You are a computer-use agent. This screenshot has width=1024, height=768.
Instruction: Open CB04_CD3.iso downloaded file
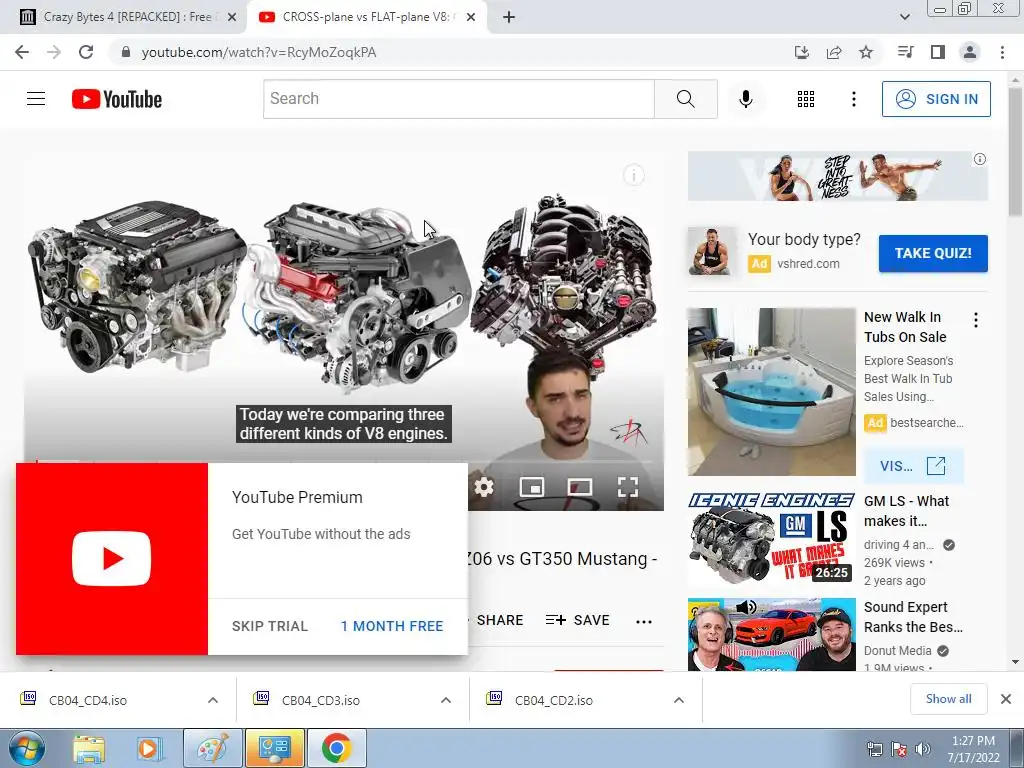tap(321, 700)
